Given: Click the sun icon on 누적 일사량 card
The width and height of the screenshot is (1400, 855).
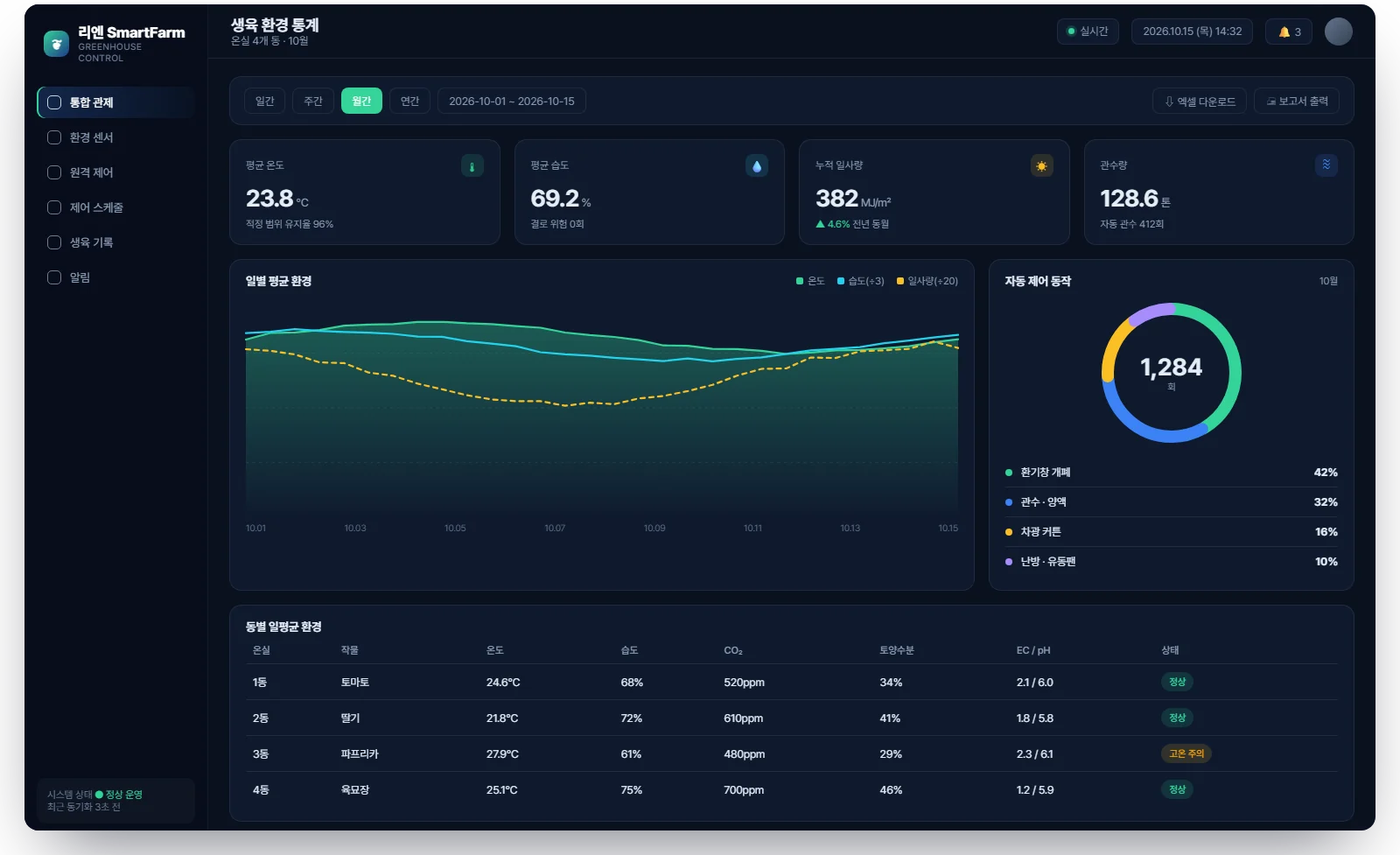Looking at the screenshot, I should click(1041, 165).
